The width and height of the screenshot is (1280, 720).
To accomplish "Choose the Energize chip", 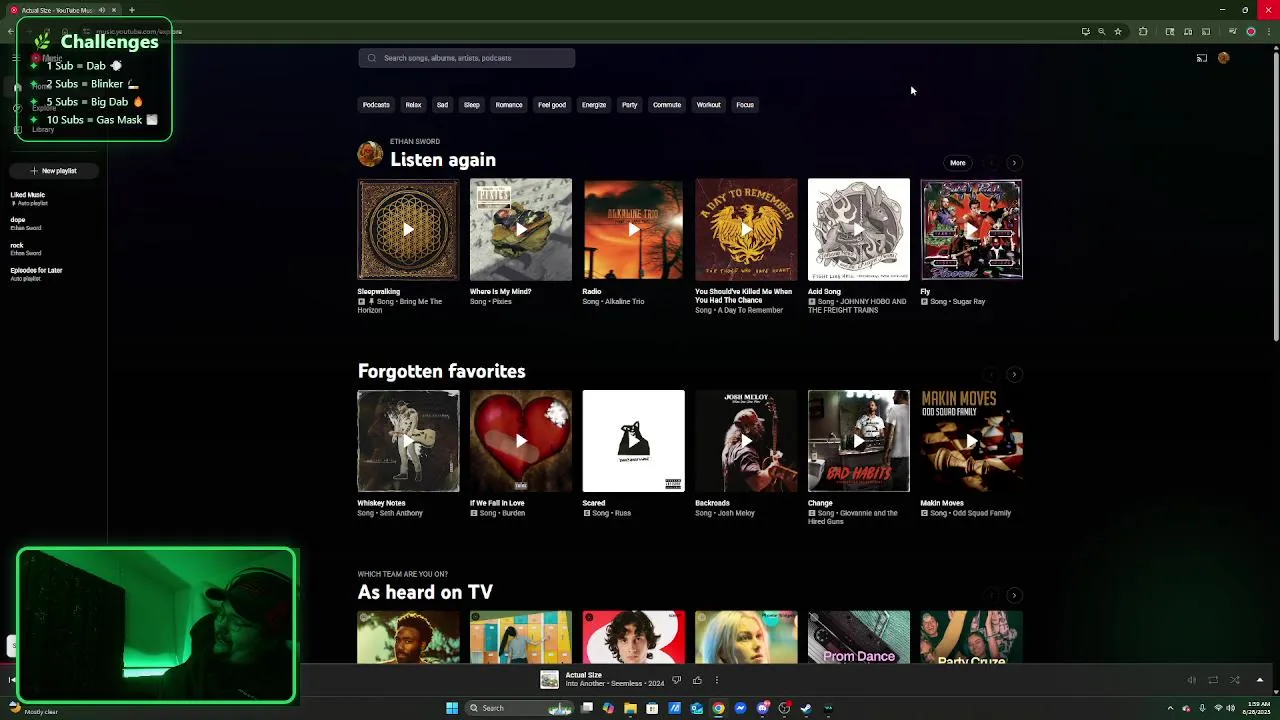I will 594,105.
